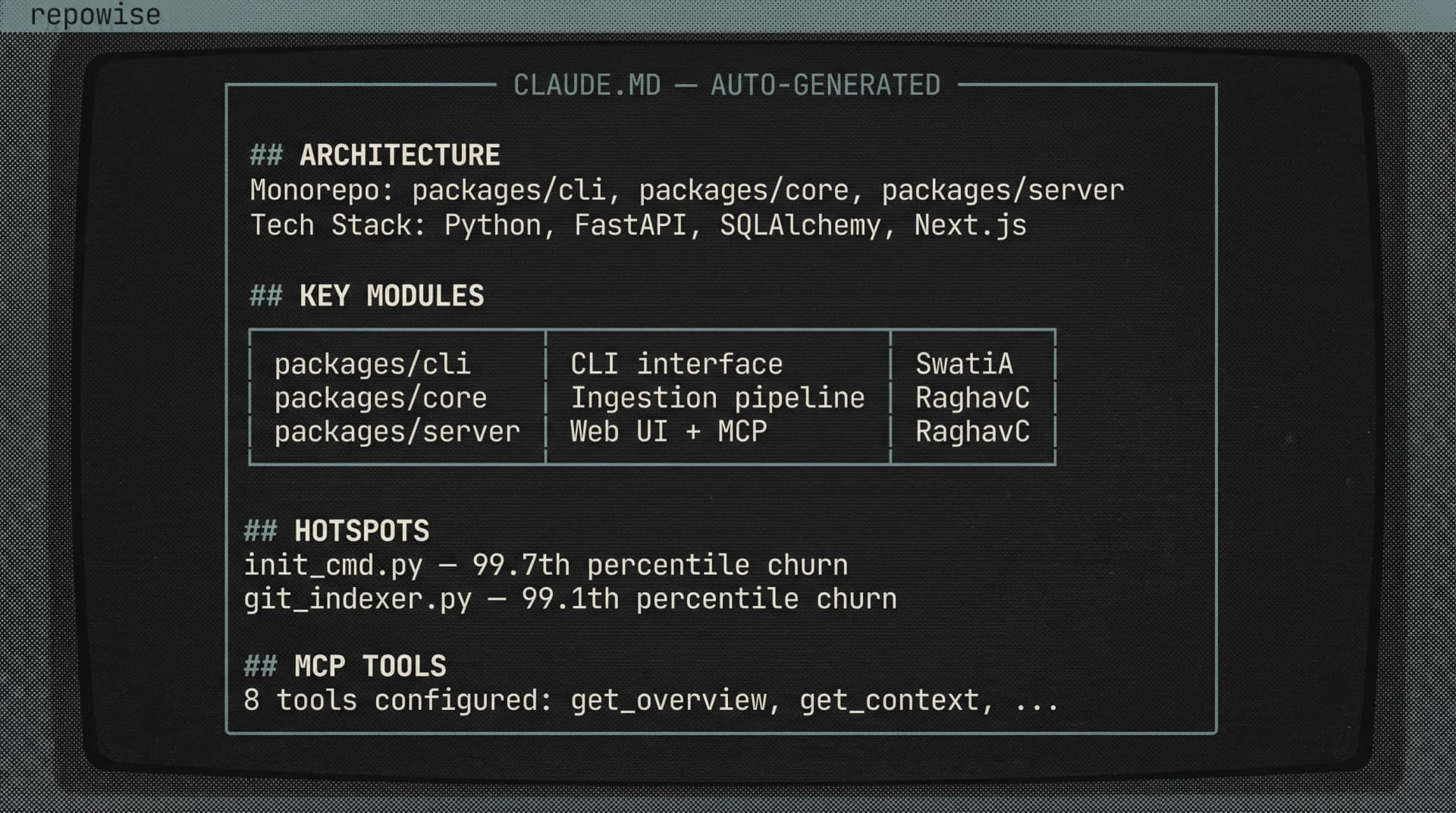The width and height of the screenshot is (1456, 813).
Task: Select the 'git_indexer.py — 99.1th percentile churn' line
Action: coord(570,599)
